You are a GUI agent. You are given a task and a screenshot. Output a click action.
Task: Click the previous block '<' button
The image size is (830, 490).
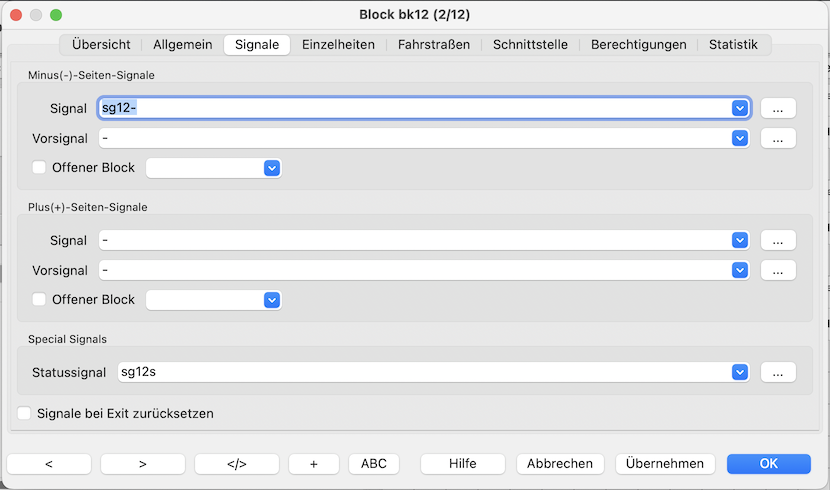point(49,464)
